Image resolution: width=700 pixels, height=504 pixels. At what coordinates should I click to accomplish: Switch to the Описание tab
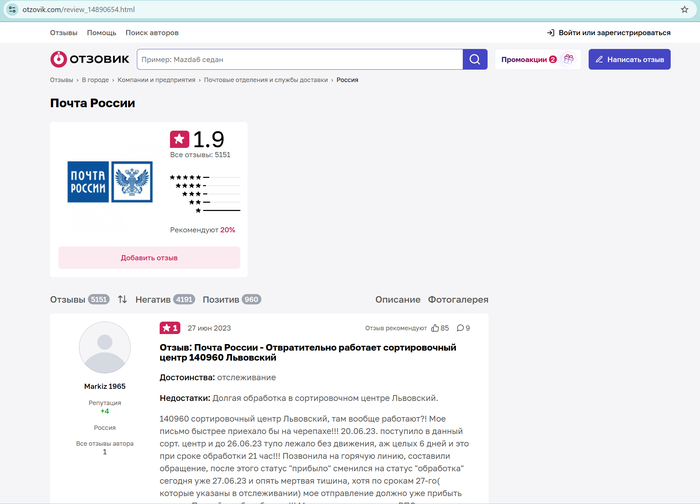click(398, 300)
